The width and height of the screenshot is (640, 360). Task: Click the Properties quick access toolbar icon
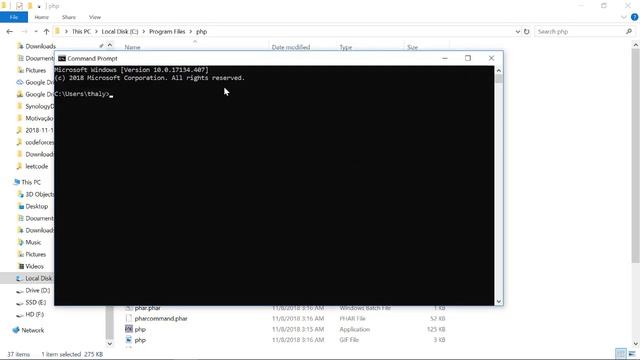(19, 6)
